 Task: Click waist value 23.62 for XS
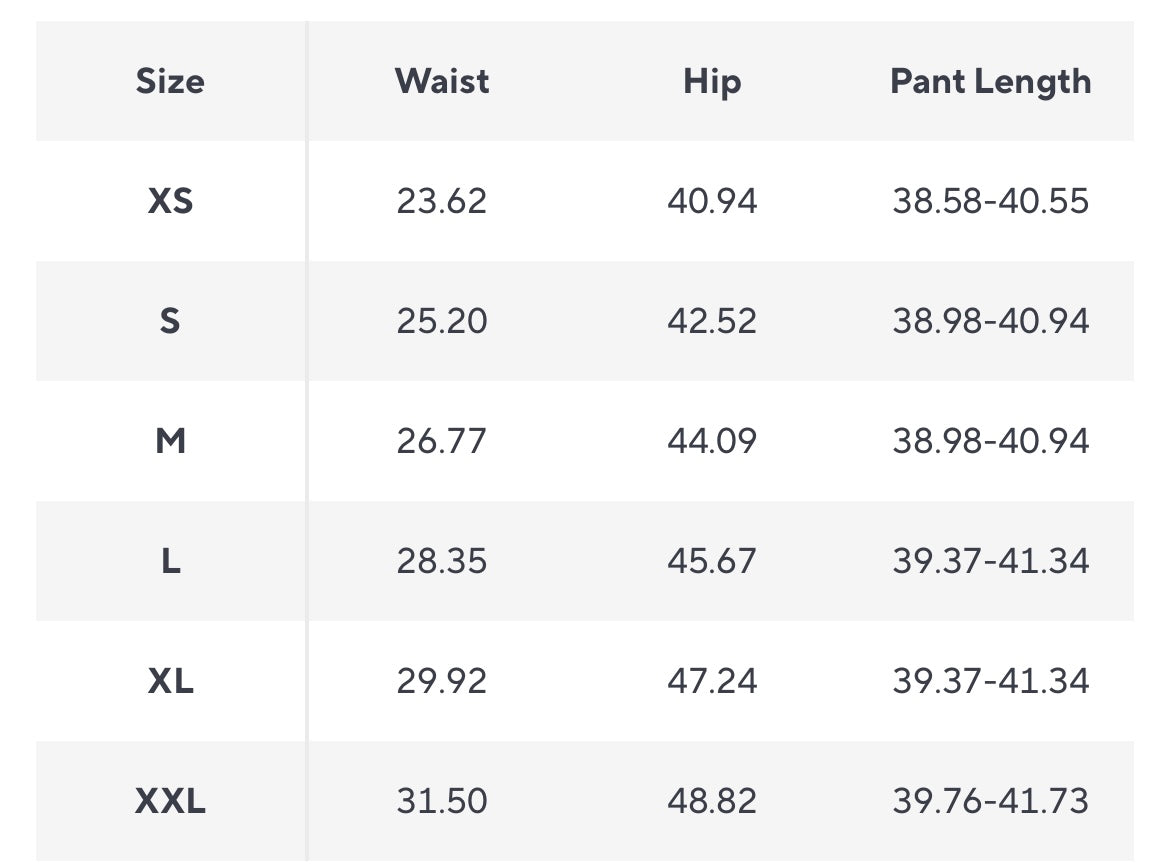coord(441,201)
